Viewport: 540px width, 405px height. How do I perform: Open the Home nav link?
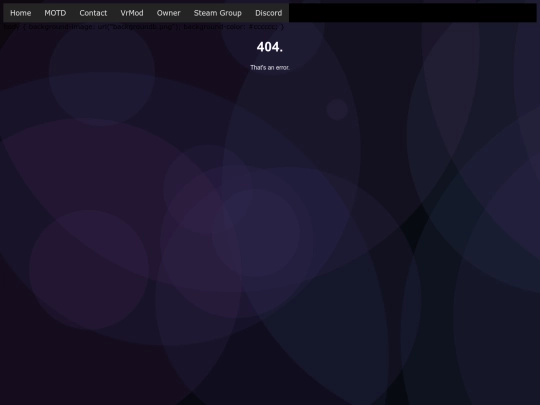click(21, 13)
